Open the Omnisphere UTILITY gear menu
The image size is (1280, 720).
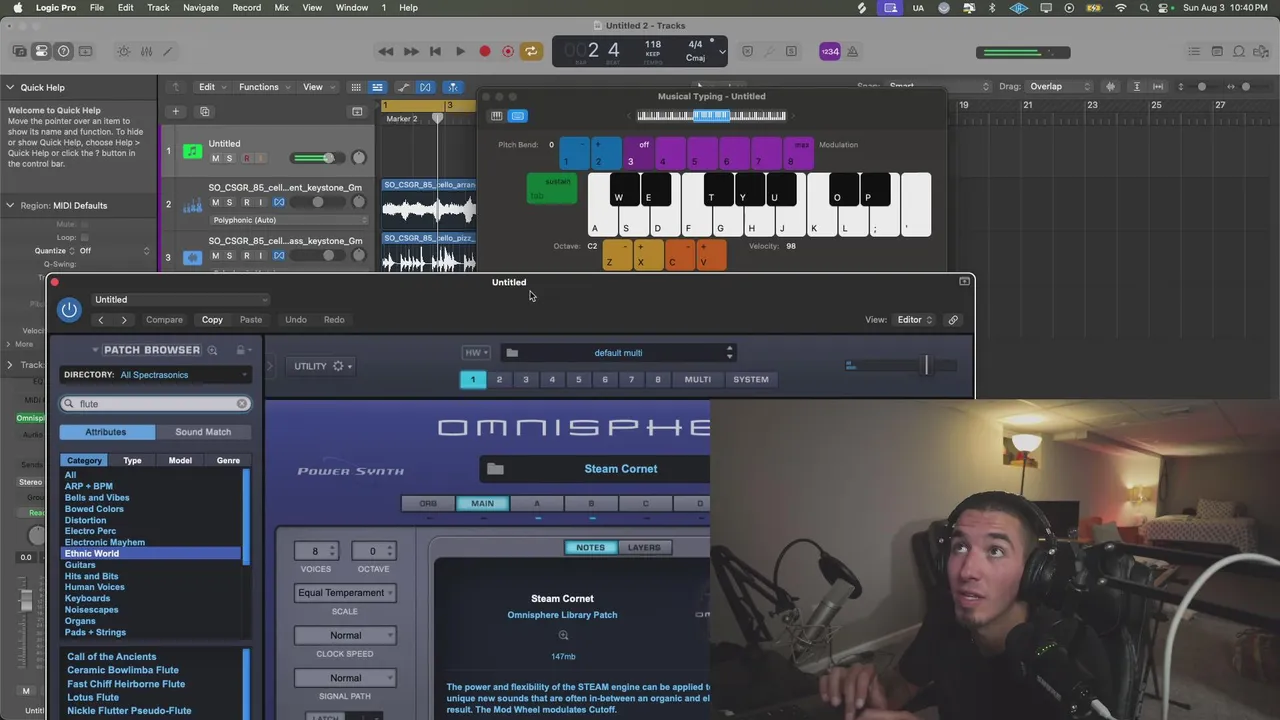(322, 366)
